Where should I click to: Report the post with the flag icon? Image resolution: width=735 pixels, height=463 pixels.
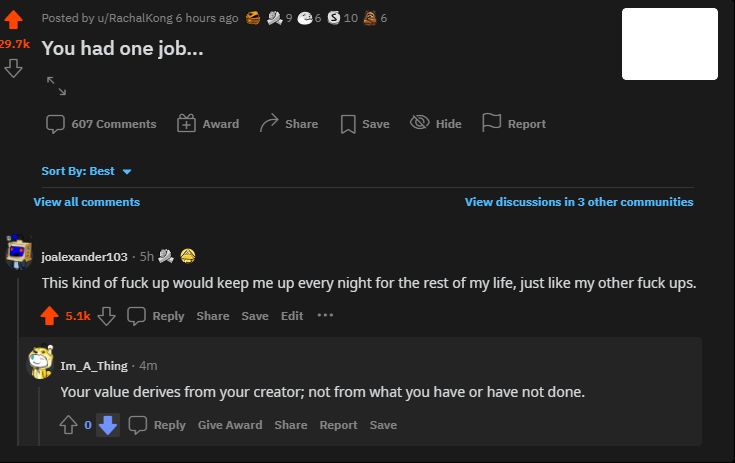coord(491,124)
